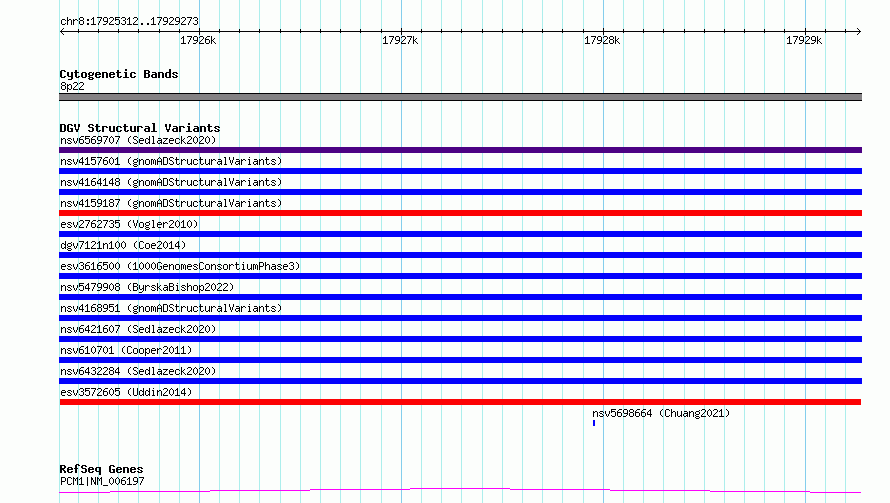The height and width of the screenshot is (503, 890).
Task: Click esv3616500 1000GenomesConsortiumPhase3 label
Action: pyautogui.click(x=180, y=266)
